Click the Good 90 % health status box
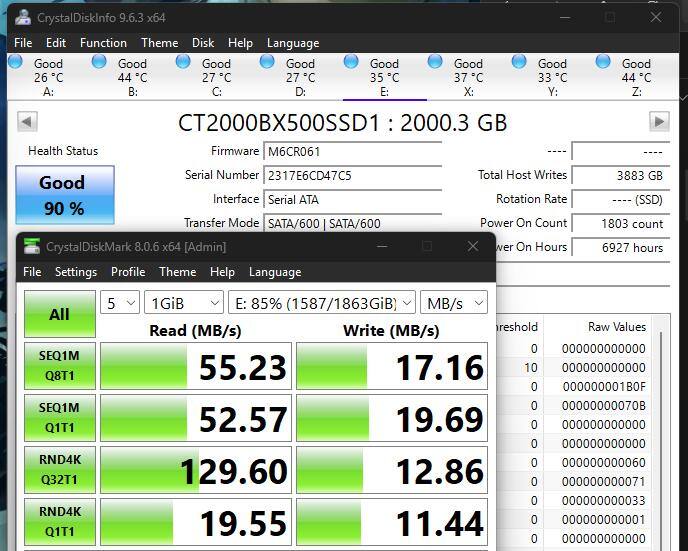This screenshot has width=688, height=551. (62, 195)
